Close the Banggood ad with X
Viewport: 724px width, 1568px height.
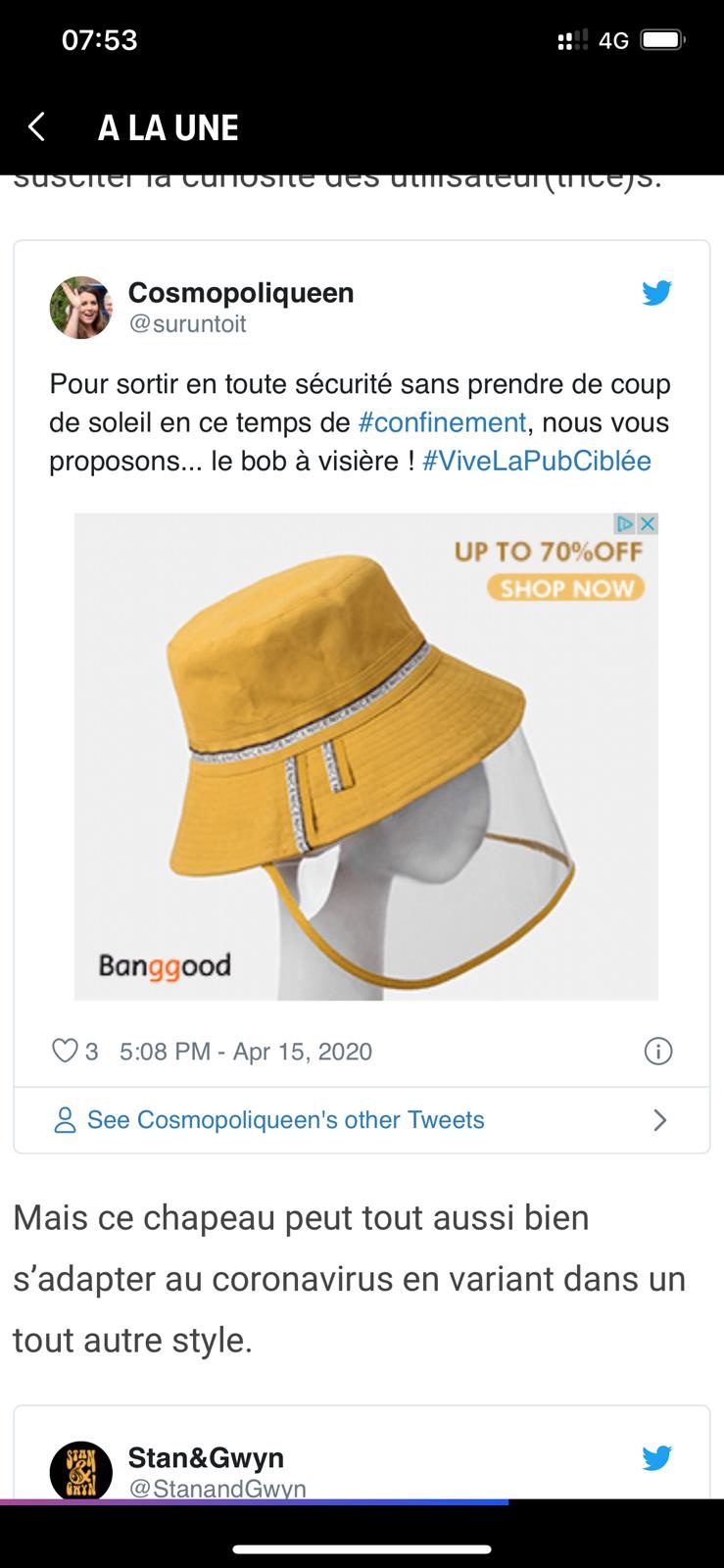pos(648,523)
